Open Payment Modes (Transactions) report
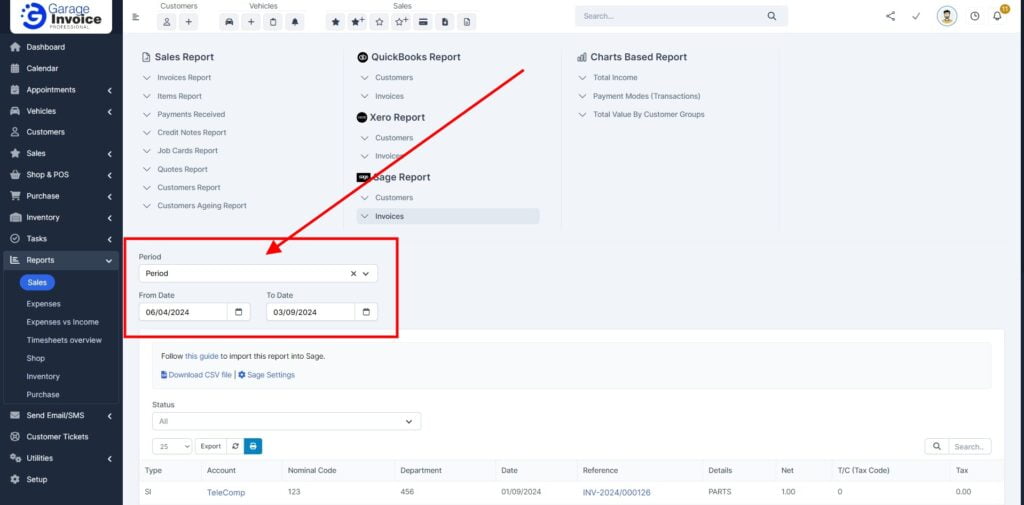Viewport: 1024px width, 505px height. [x=647, y=96]
